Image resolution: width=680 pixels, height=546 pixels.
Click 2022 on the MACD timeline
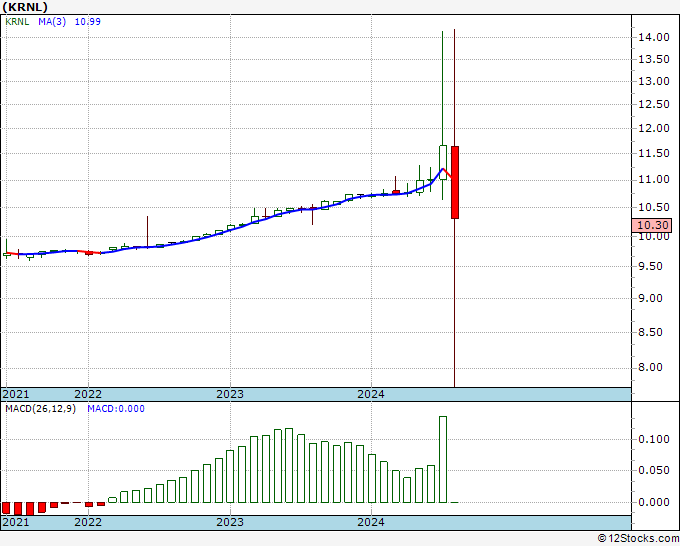tap(88, 522)
